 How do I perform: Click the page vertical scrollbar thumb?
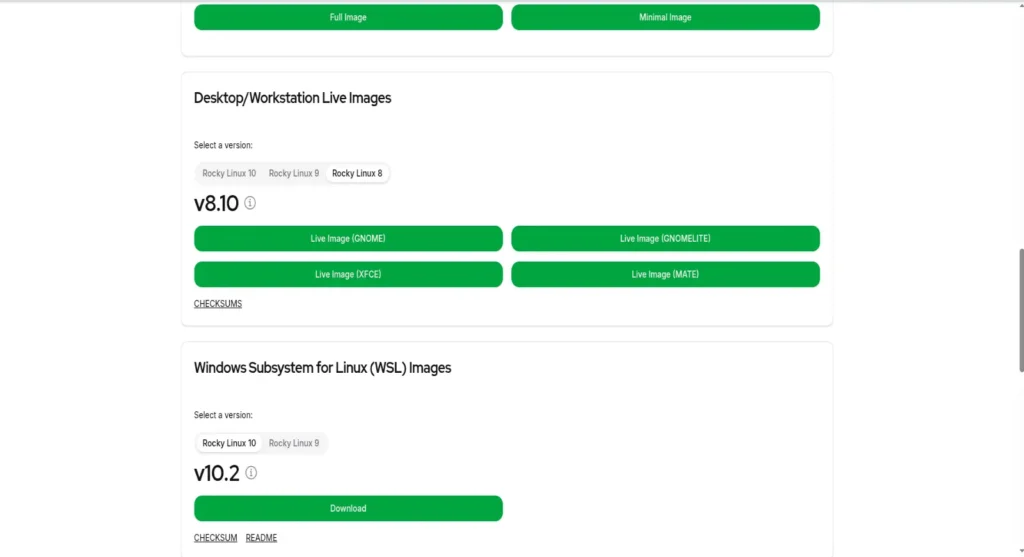pyautogui.click(x=1021, y=310)
